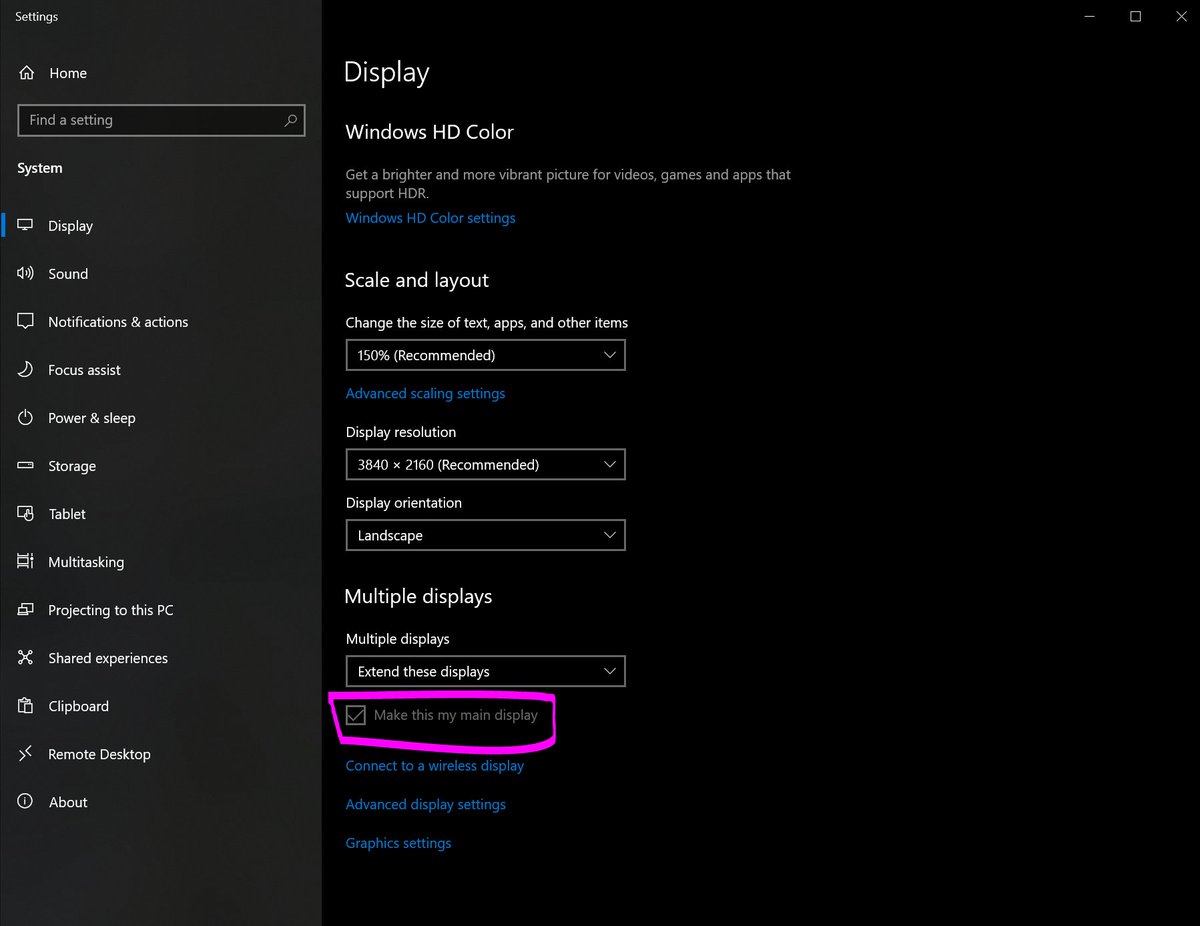This screenshot has width=1200, height=926.
Task: Click the Storage drive icon
Action: [x=26, y=466]
